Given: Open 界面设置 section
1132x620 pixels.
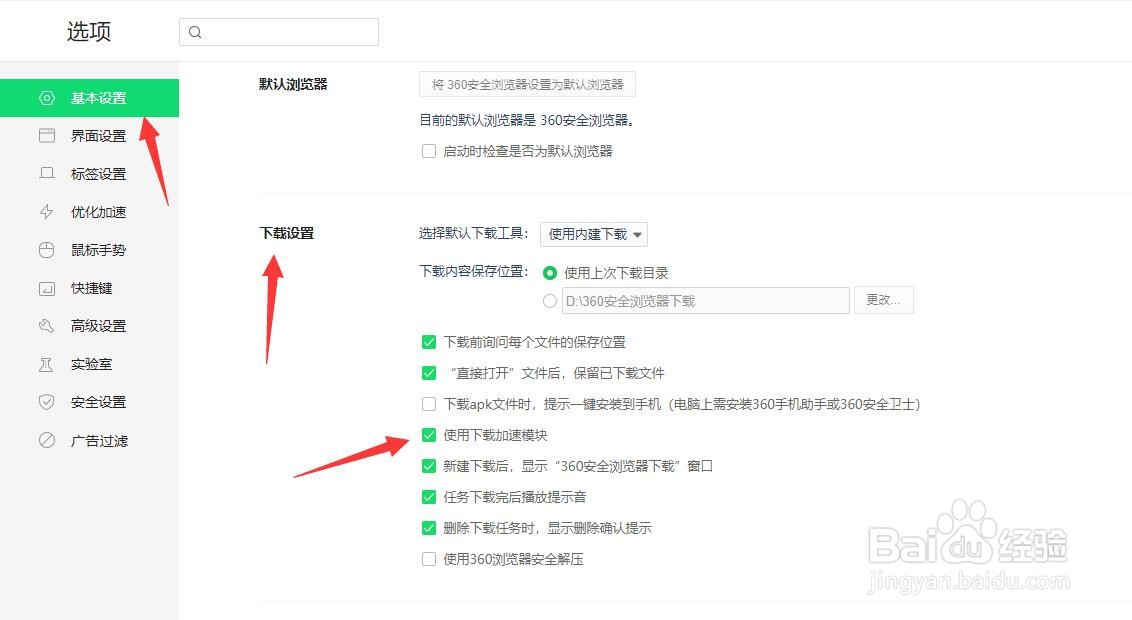Looking at the screenshot, I should tap(90, 136).
